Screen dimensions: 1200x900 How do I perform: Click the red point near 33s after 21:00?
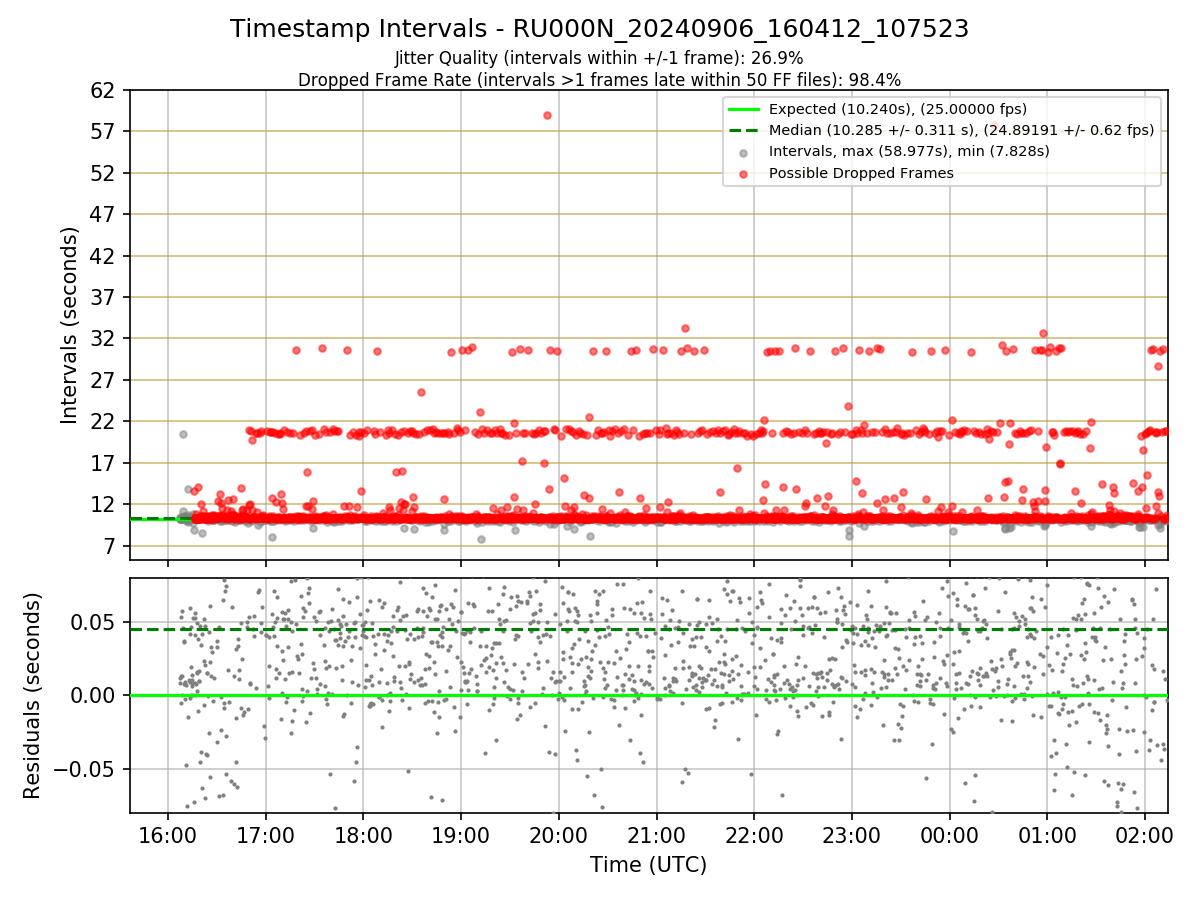pyautogui.click(x=685, y=328)
